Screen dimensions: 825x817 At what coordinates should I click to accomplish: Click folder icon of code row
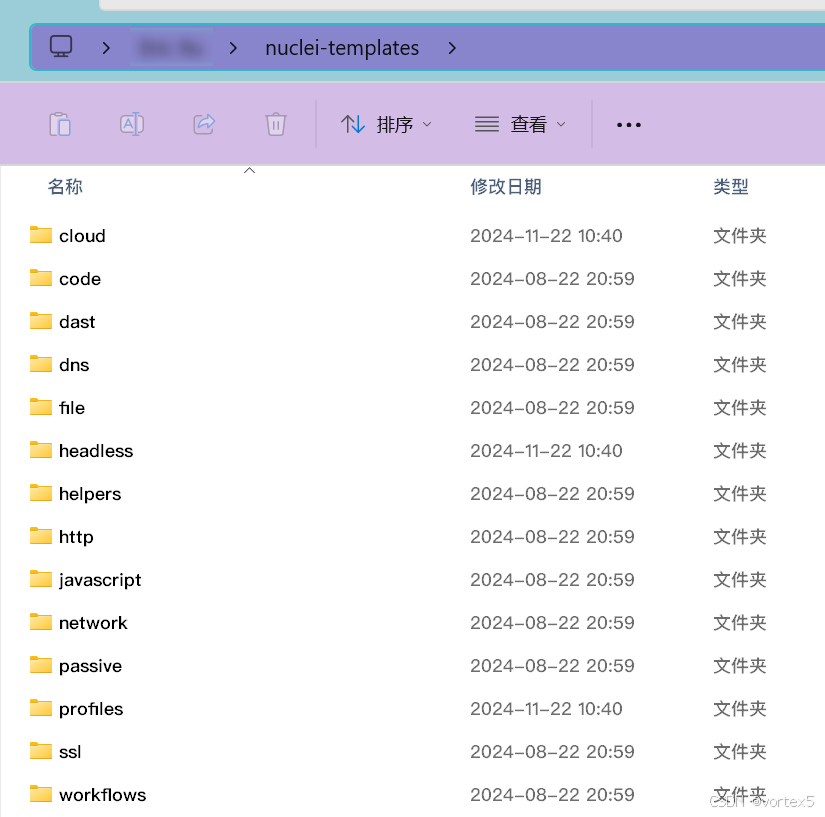[x=41, y=278]
